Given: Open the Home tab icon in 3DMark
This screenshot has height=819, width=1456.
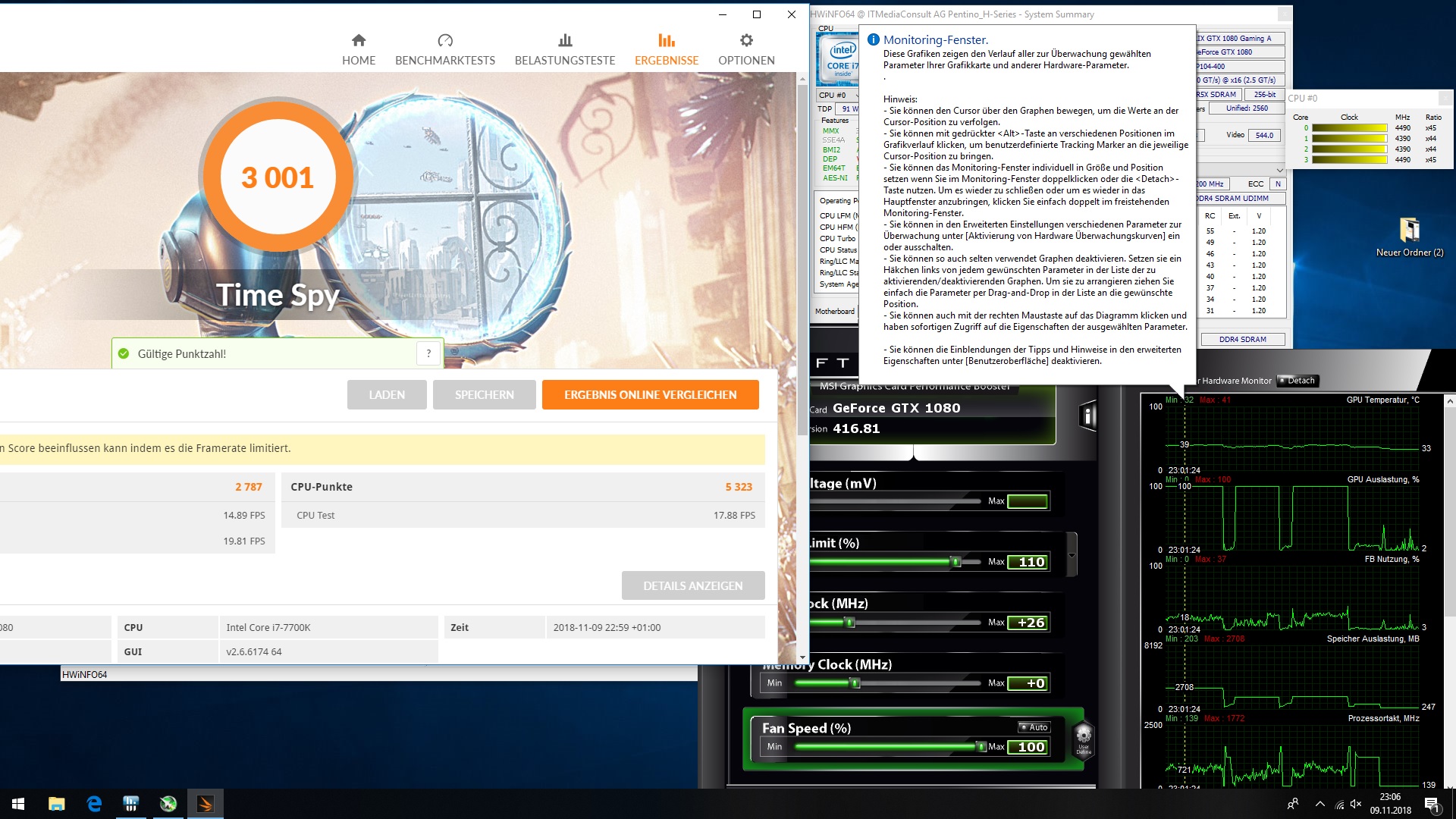Looking at the screenshot, I should tap(359, 40).
